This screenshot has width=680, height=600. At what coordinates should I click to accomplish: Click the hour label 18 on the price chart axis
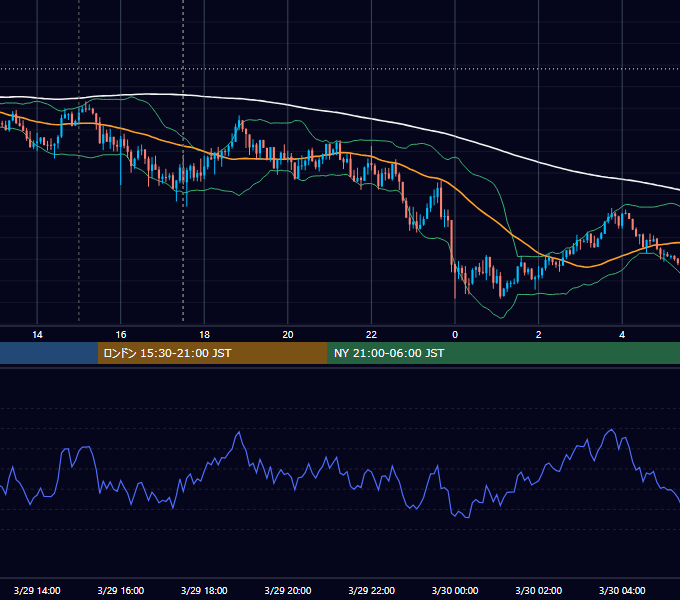point(204,335)
